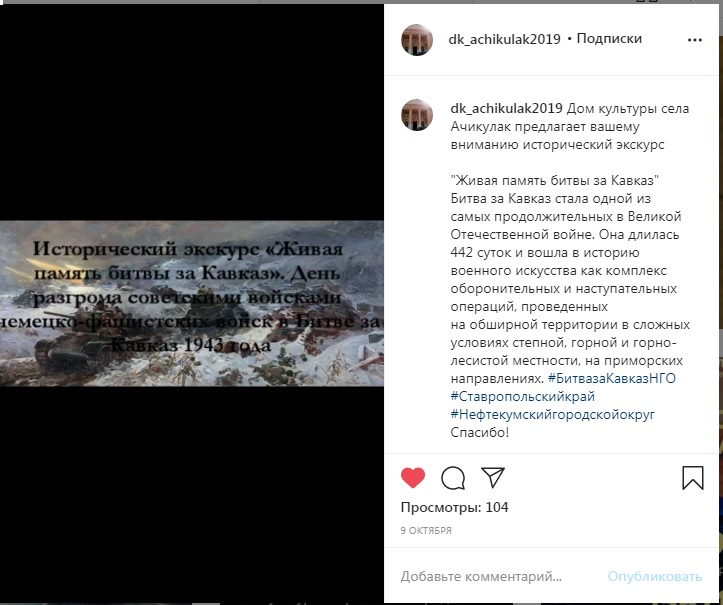
Task: Click the 9 октября date link
Action: coord(426,531)
